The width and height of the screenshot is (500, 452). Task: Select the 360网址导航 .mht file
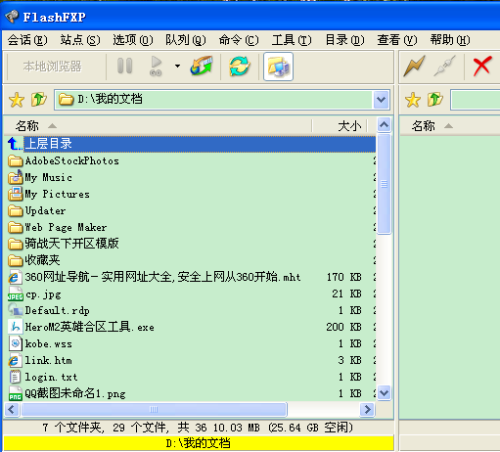pos(163,277)
